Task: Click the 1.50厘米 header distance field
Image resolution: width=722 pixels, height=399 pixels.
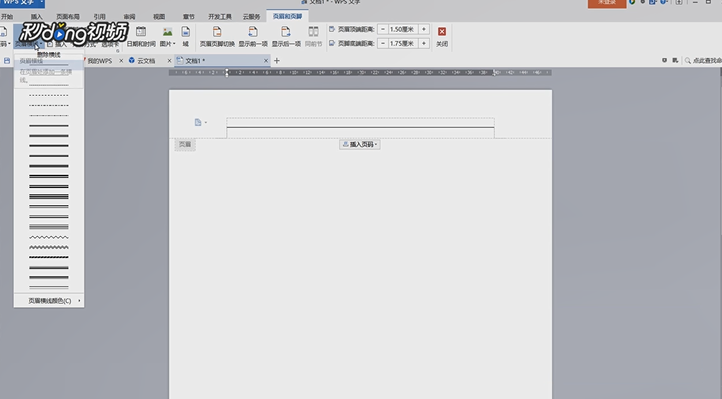Action: click(x=403, y=29)
